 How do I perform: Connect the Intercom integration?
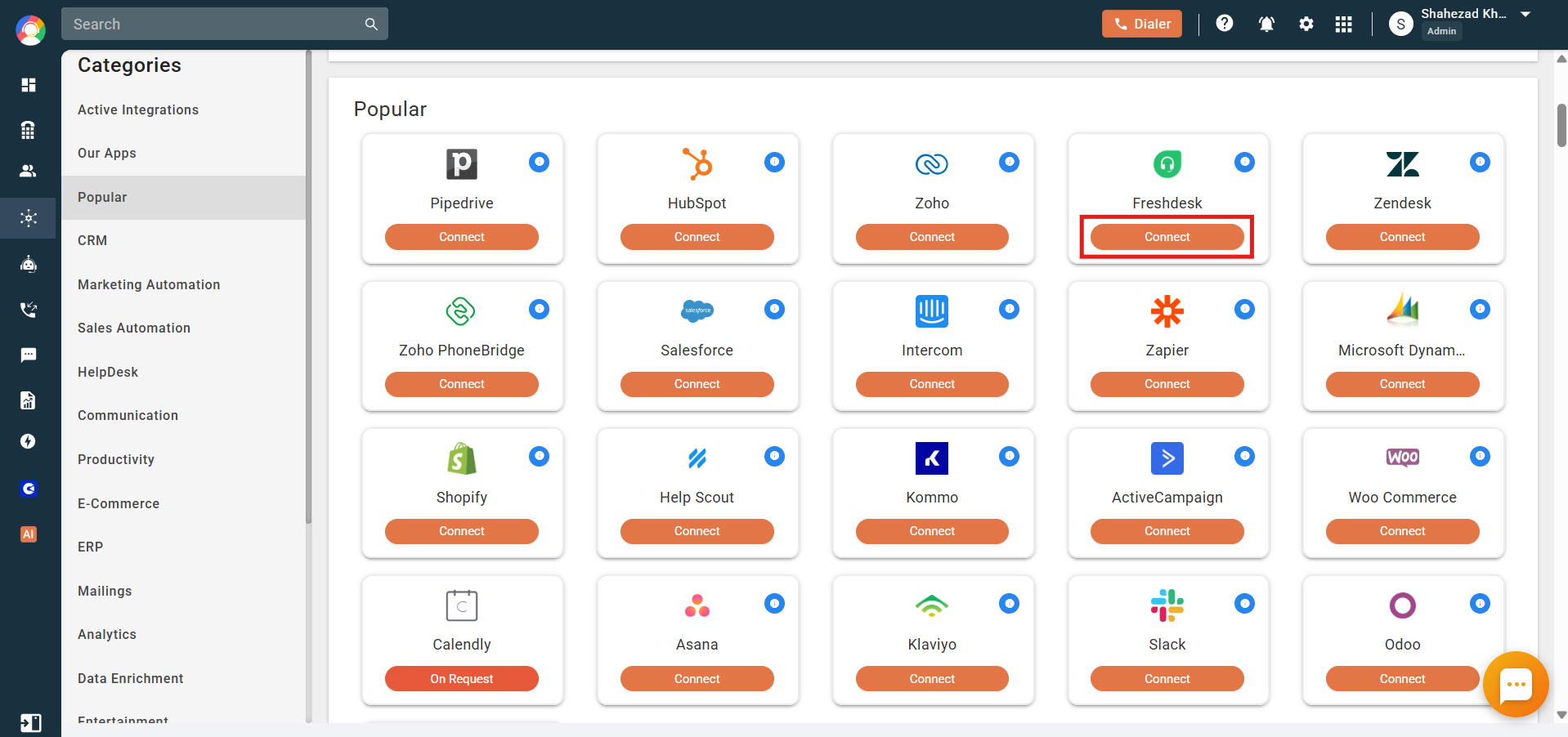(x=932, y=384)
